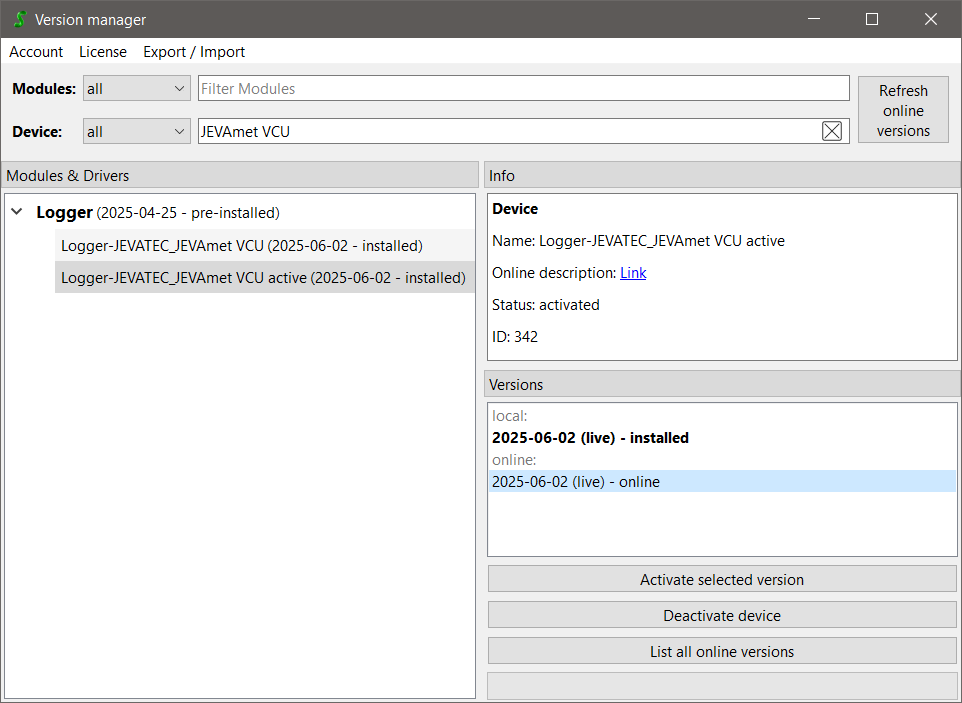Minimize the Version manager window
962x703 pixels.
click(x=814, y=19)
